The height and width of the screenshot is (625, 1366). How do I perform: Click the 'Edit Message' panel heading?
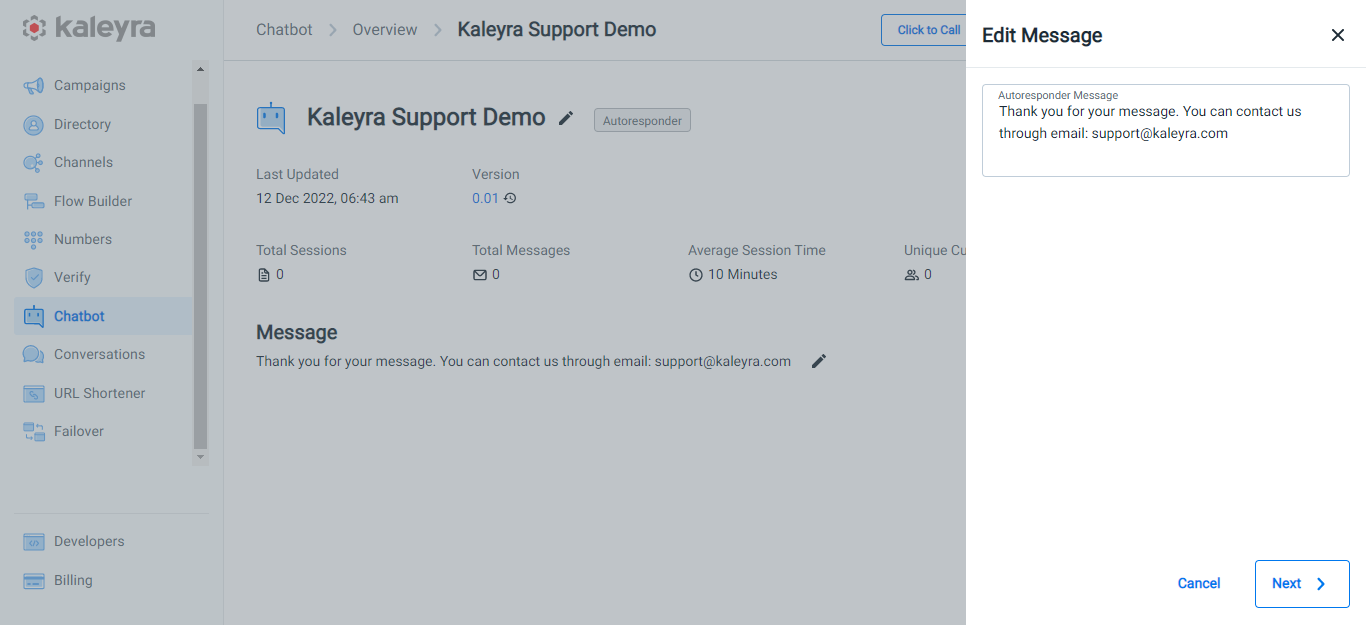coord(1042,35)
